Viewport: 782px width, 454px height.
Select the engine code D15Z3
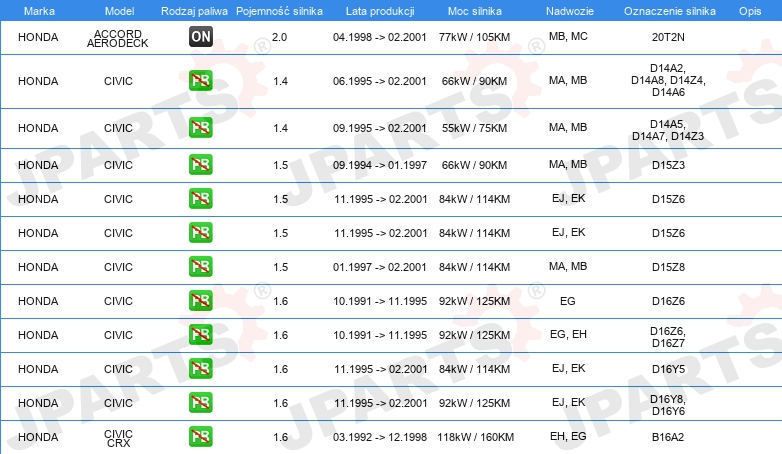coord(668,165)
